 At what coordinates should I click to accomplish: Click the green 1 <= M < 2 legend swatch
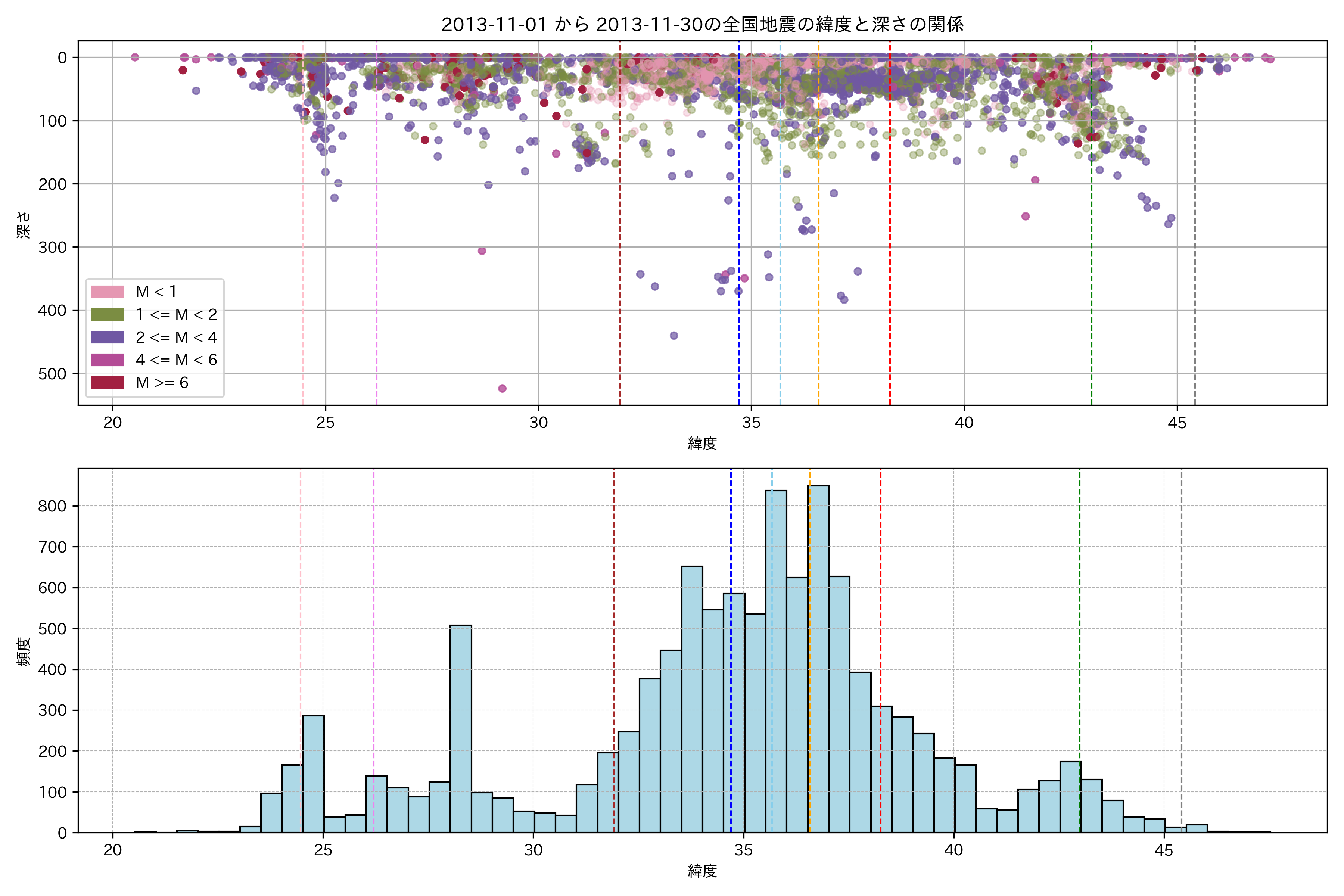[108, 314]
